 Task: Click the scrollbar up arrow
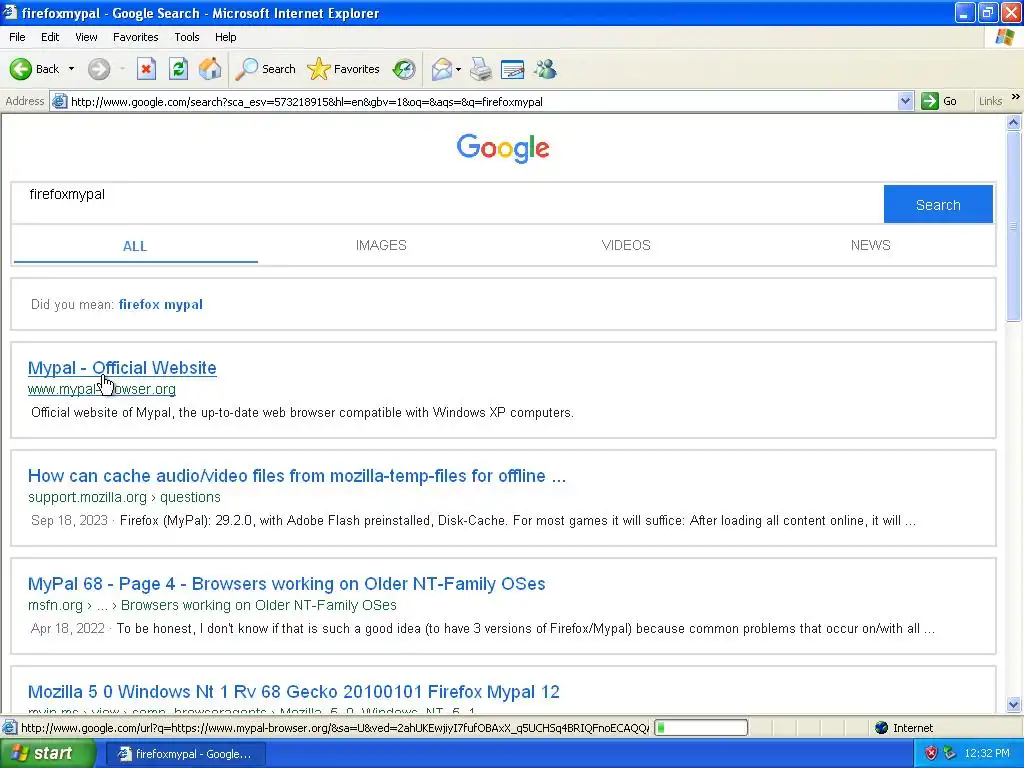coord(1014,122)
